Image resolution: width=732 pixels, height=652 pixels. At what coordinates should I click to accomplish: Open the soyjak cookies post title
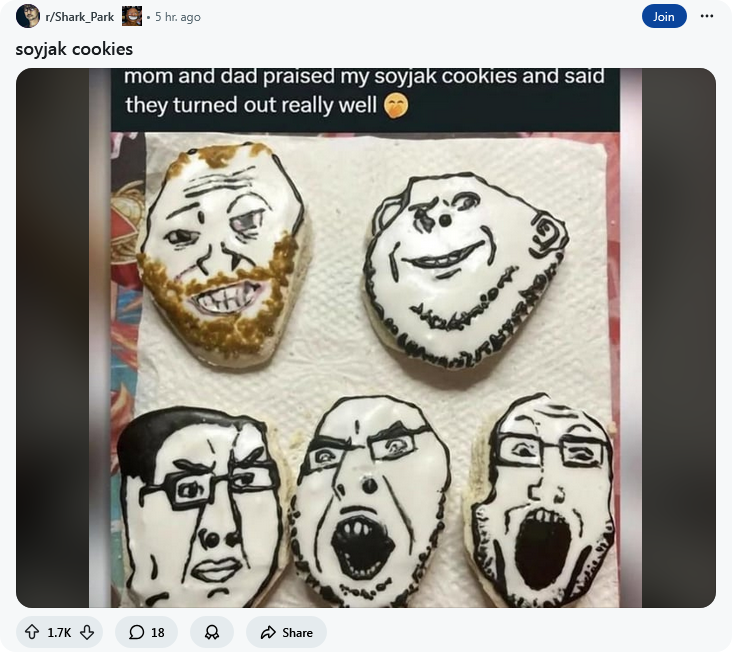pos(74,49)
